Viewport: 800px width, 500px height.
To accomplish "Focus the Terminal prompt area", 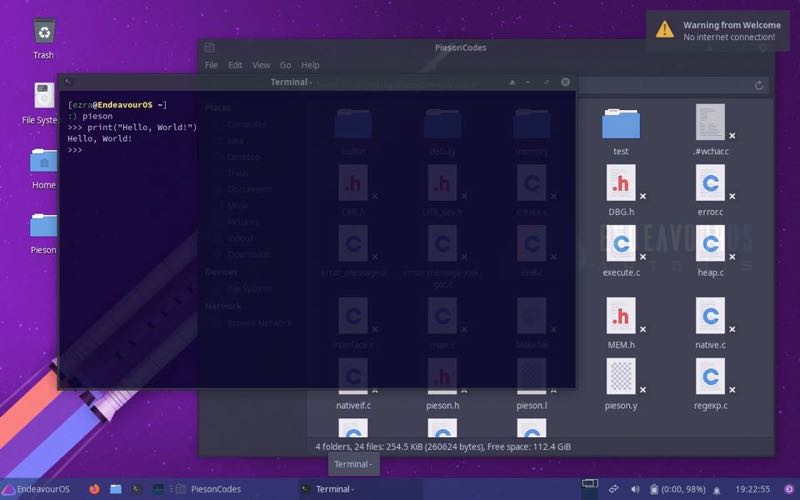I will (317, 239).
